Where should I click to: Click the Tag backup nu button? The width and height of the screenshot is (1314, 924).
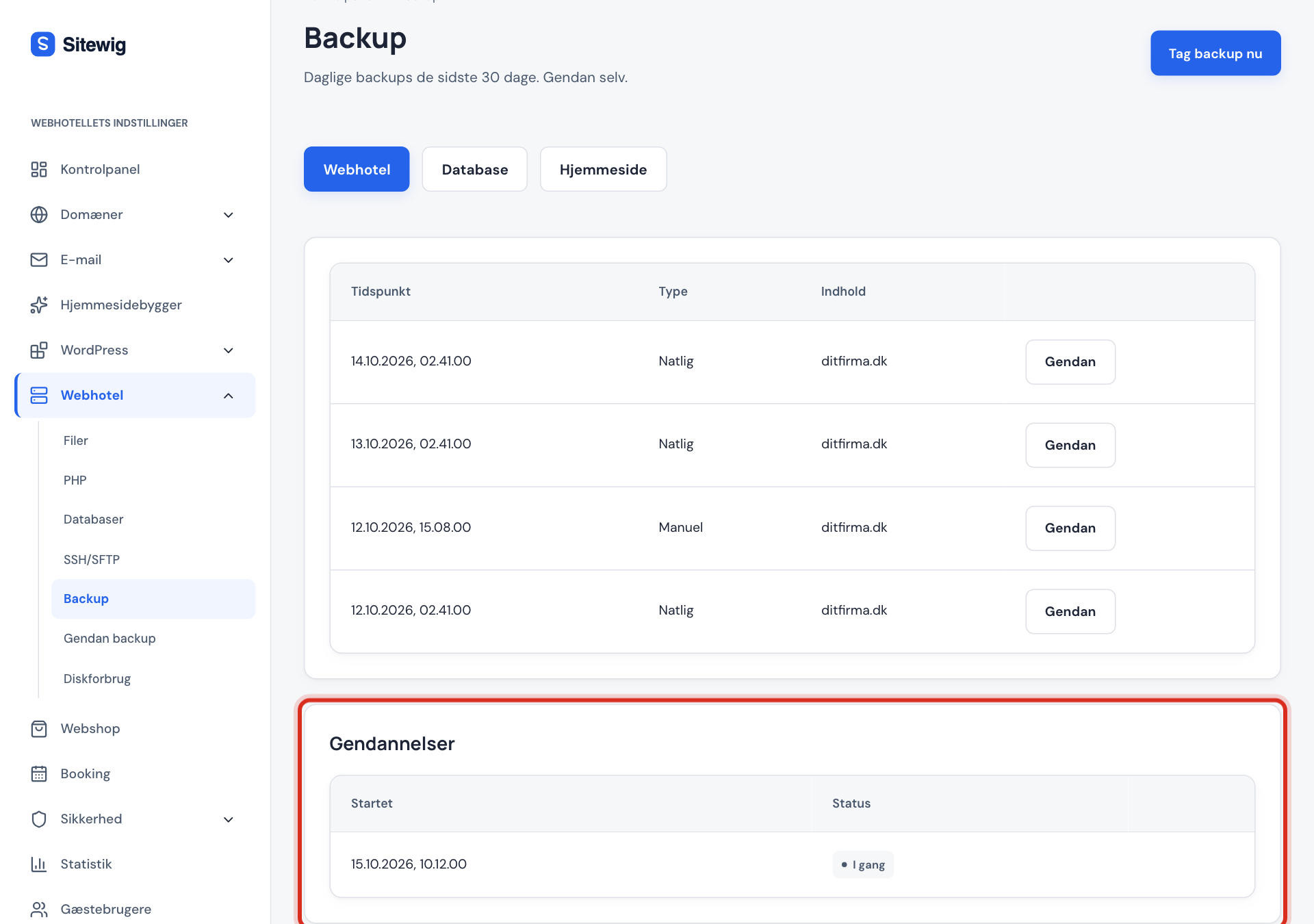pyautogui.click(x=1215, y=53)
